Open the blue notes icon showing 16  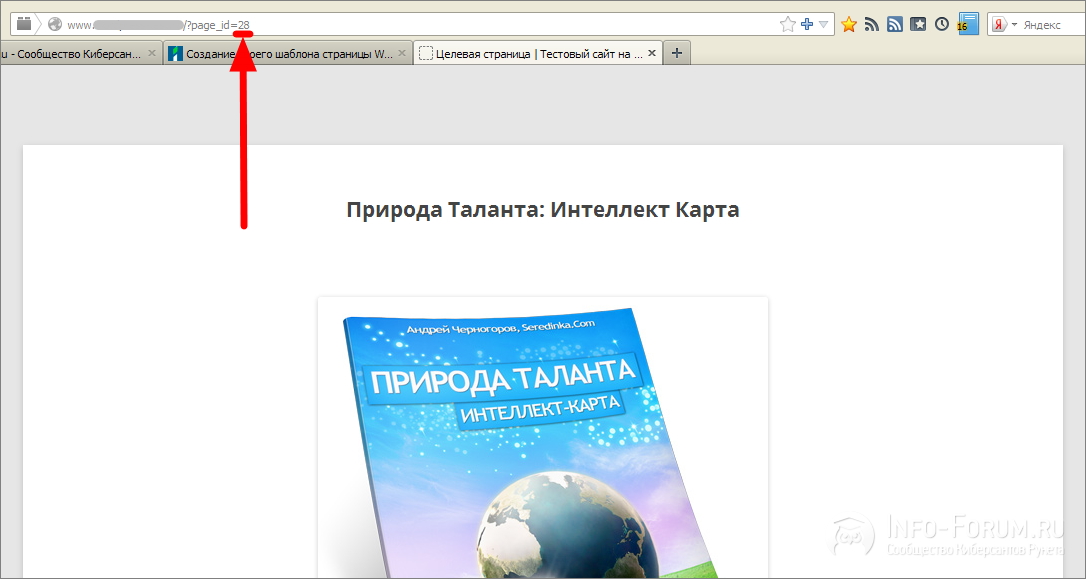tap(968, 24)
